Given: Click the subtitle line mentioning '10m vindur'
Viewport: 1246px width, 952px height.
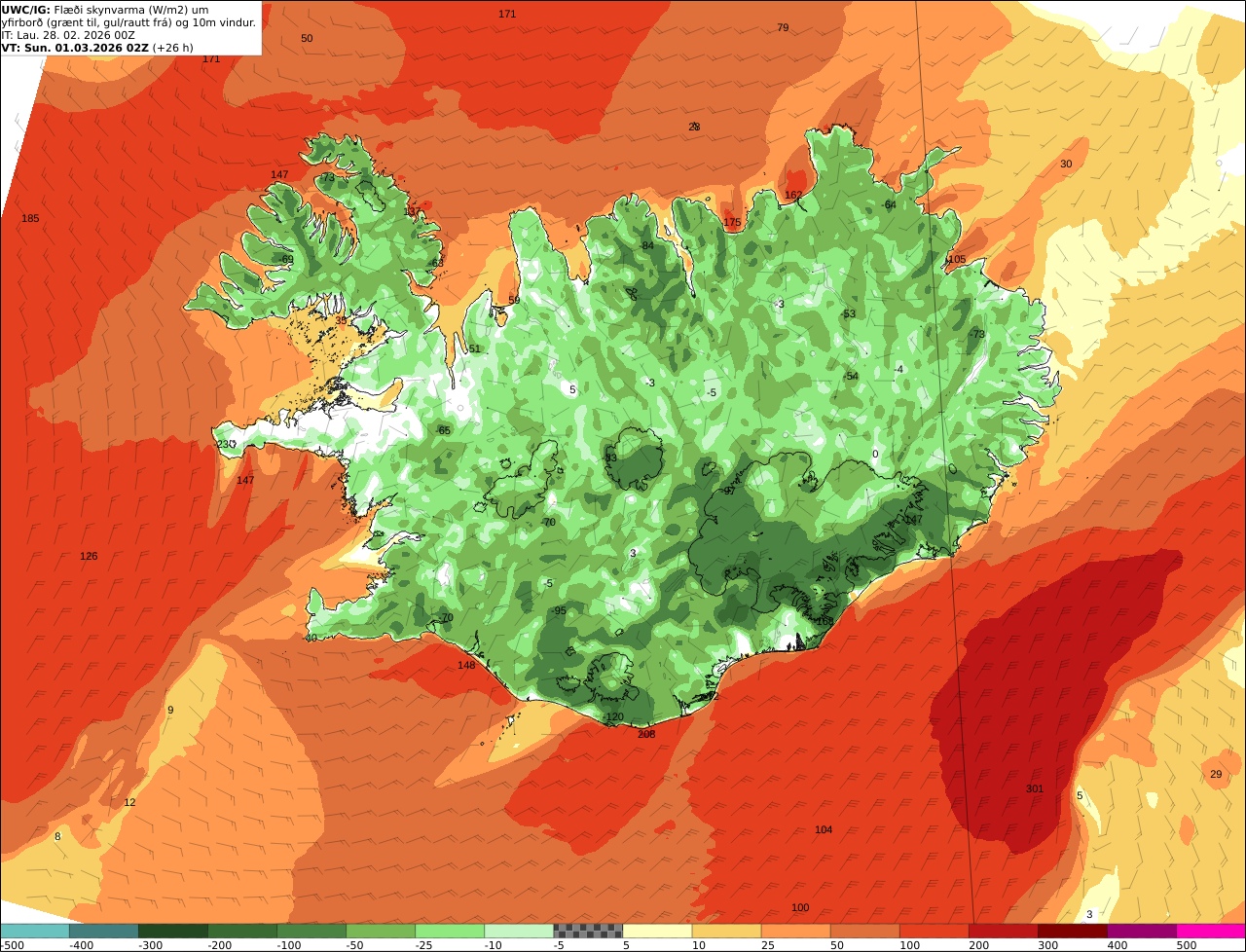Looking at the screenshot, I should pyautogui.click(x=128, y=21).
